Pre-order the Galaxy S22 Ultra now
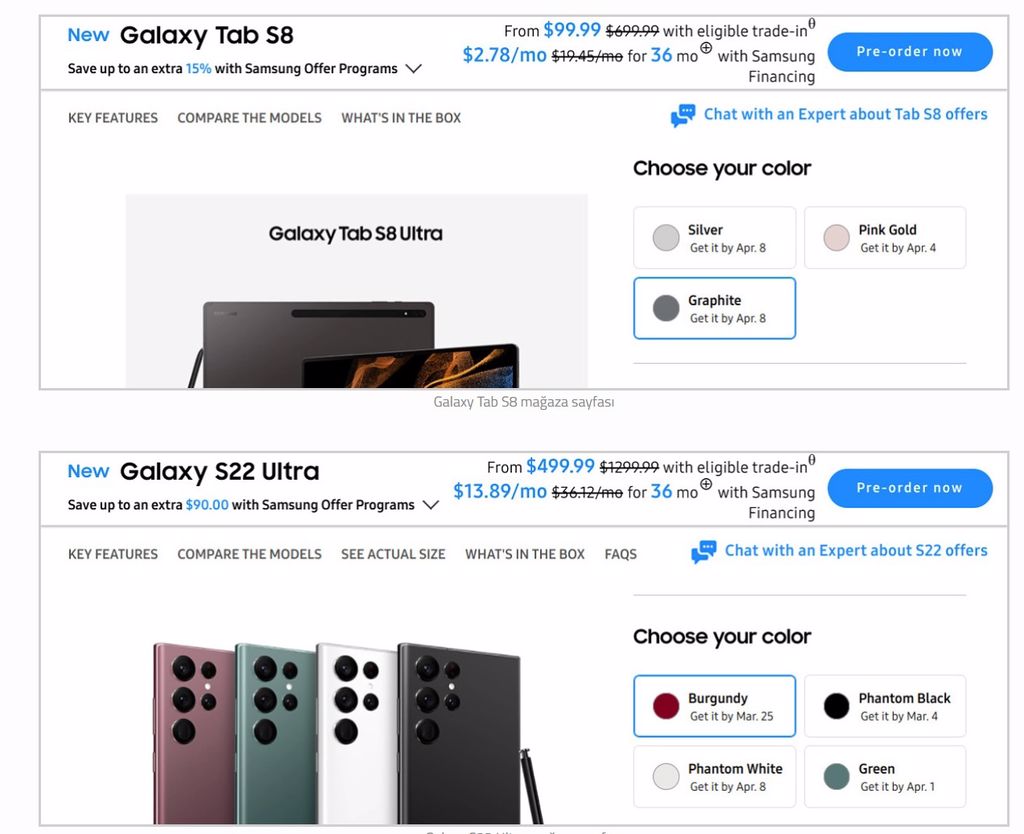 coord(909,488)
